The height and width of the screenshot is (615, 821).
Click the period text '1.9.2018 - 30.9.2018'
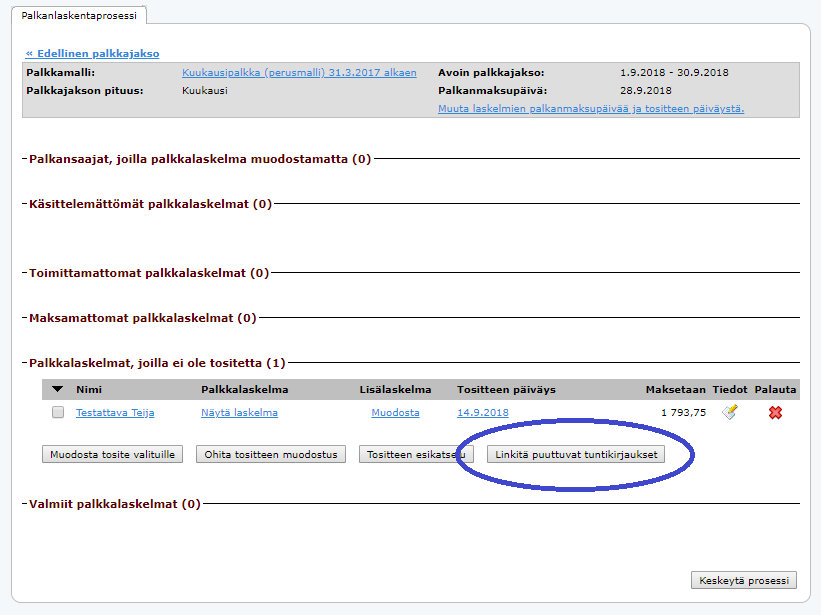(x=674, y=73)
